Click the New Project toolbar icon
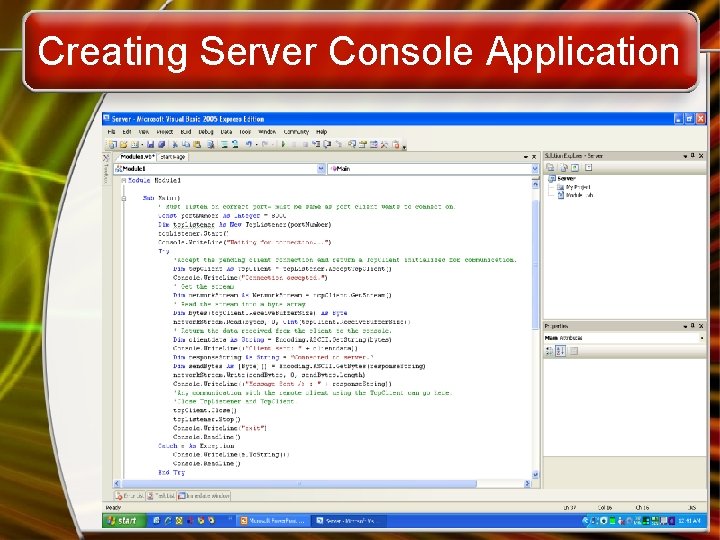 [x=112, y=145]
